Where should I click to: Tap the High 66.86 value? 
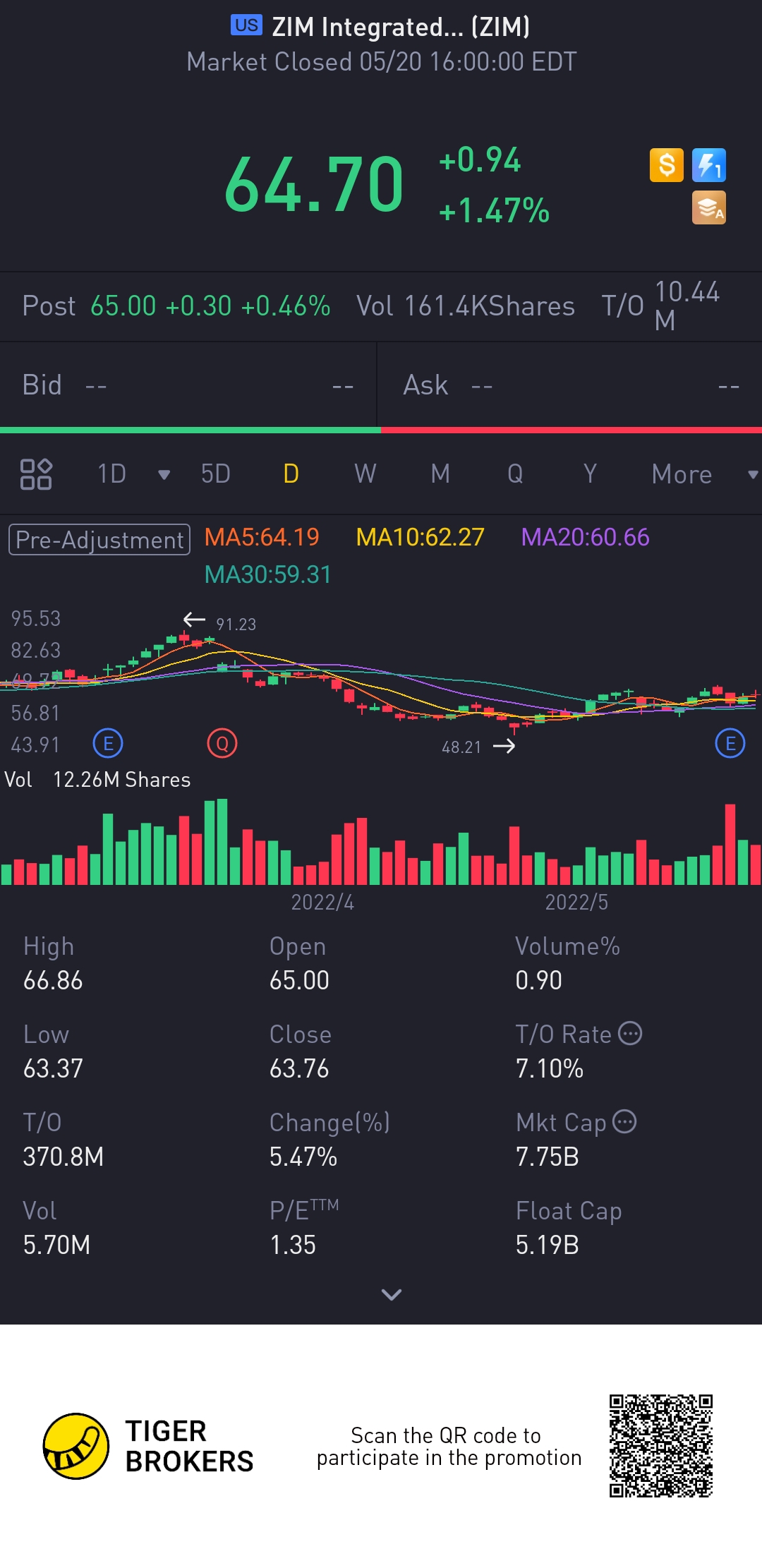pyautogui.click(x=53, y=980)
